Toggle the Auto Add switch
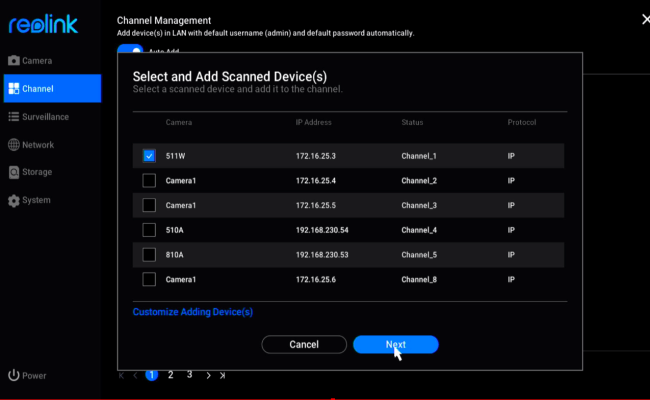The image size is (650, 400). (130, 49)
